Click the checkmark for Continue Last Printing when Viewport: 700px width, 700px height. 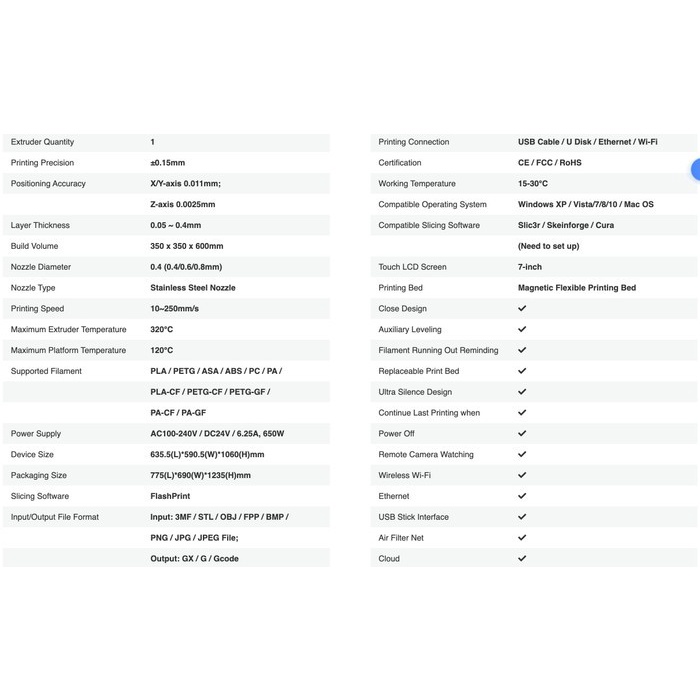(522, 413)
